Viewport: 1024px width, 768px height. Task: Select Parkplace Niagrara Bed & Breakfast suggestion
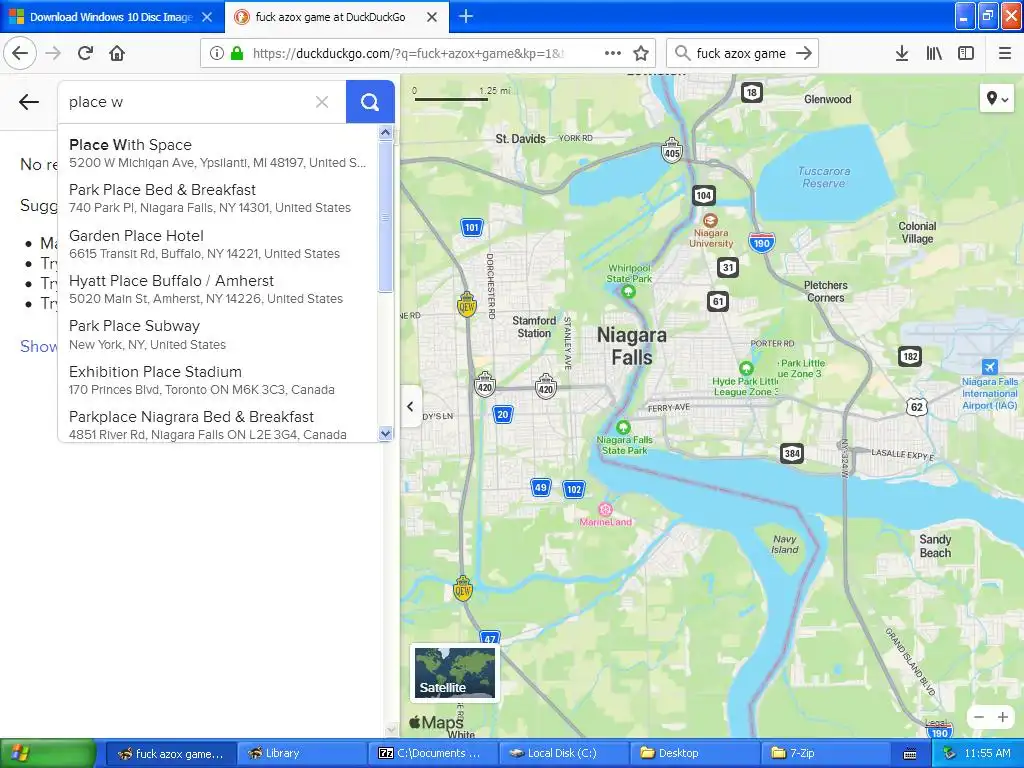point(218,425)
